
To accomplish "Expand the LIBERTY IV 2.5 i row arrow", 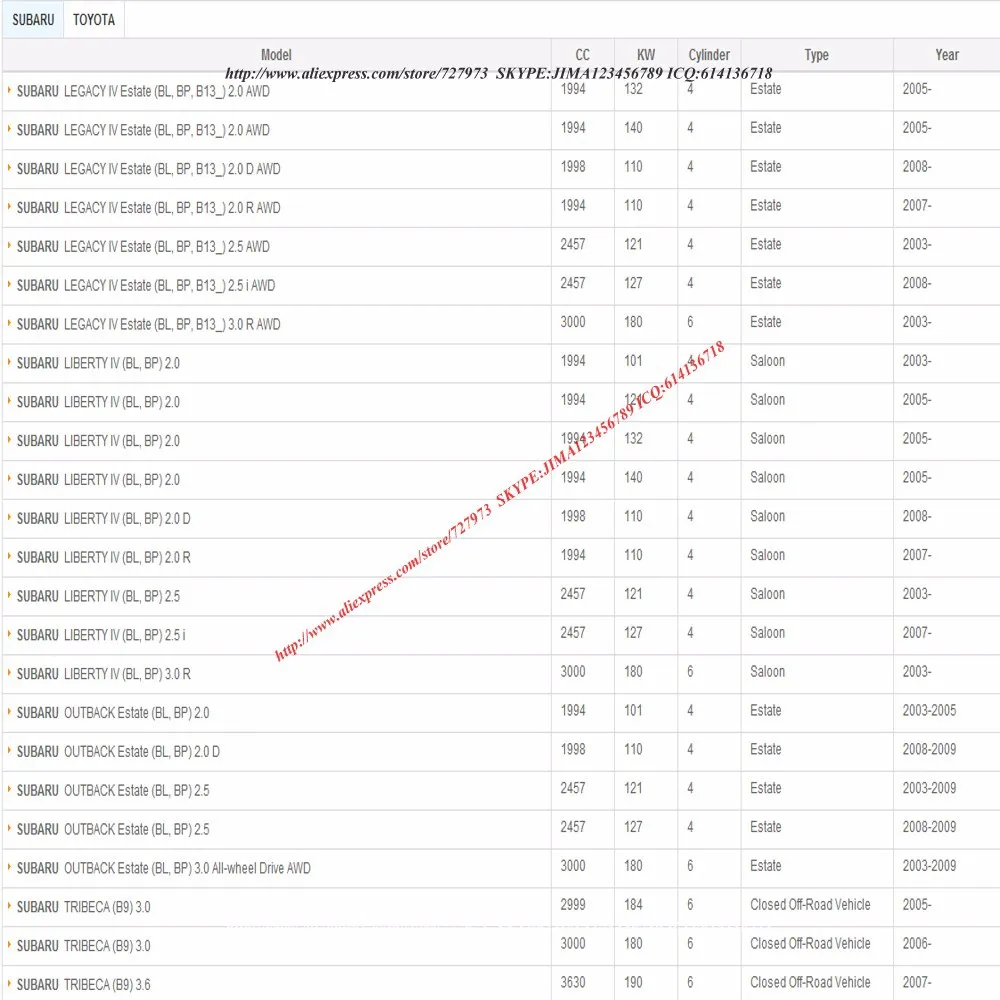I will (9, 634).
